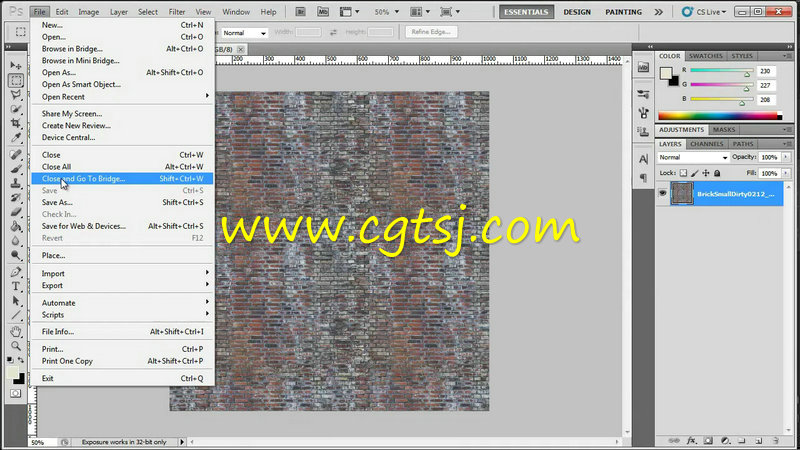Select the Brush tool
Screen dimensions: 800x450
(x=16, y=168)
